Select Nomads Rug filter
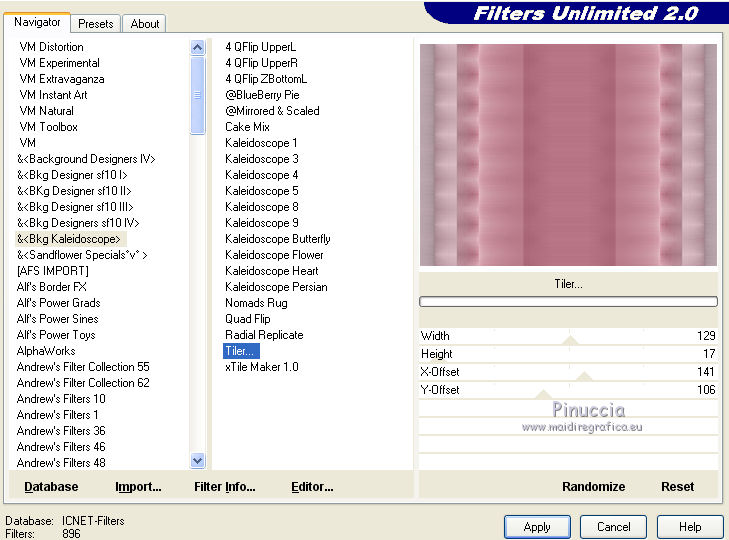The width and height of the screenshot is (729, 540). (x=256, y=303)
